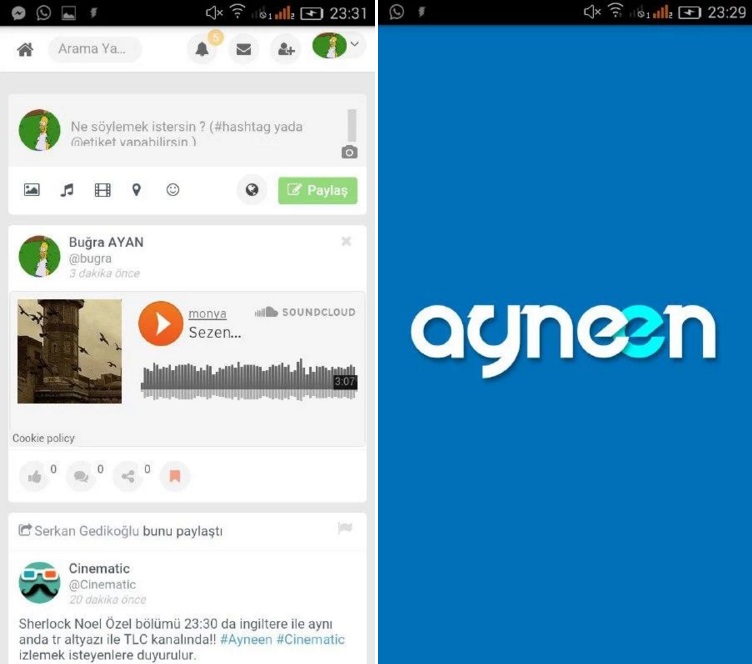Viewport: 752px width, 664px height.
Task: Tap the Messenger status bar icon
Action: pos(18,12)
